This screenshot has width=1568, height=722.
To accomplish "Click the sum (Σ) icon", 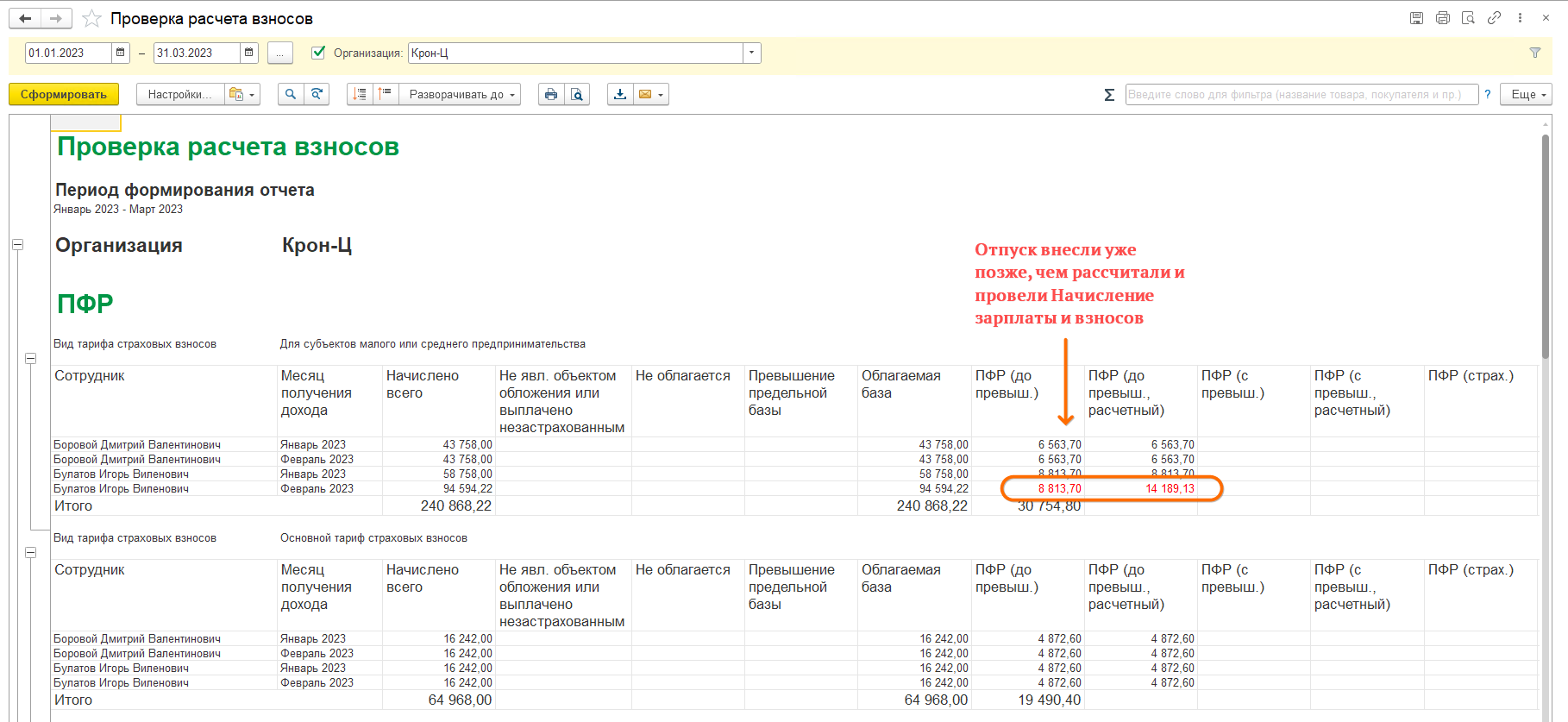I will point(1109,95).
